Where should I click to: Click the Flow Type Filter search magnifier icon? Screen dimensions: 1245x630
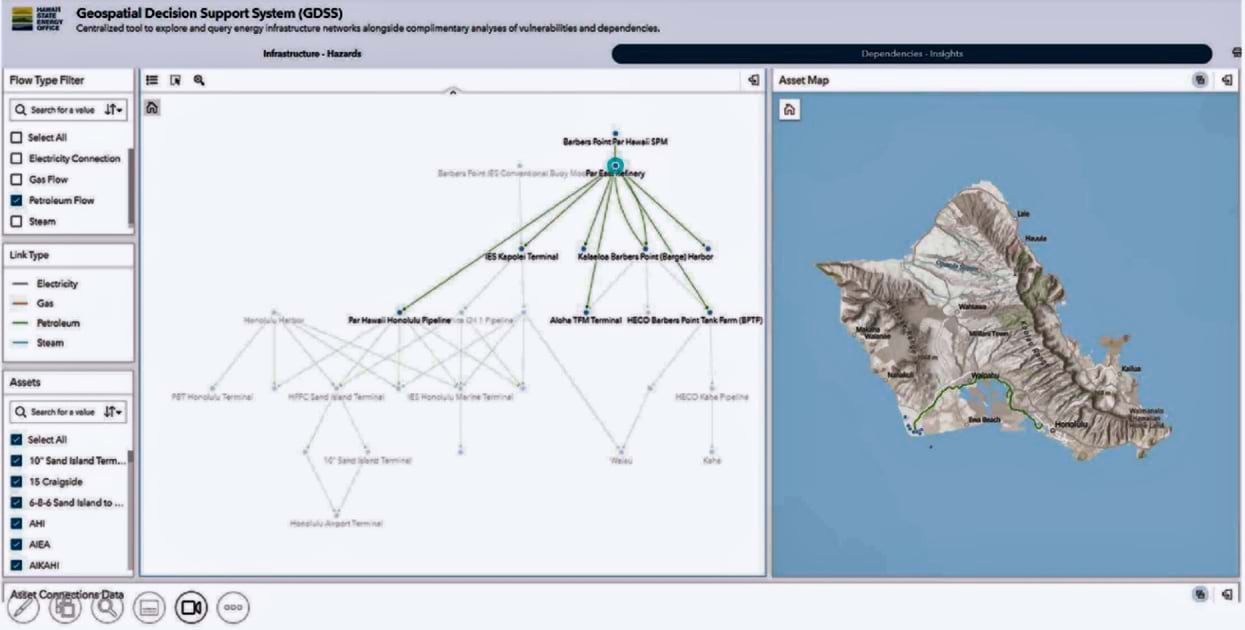(20, 110)
